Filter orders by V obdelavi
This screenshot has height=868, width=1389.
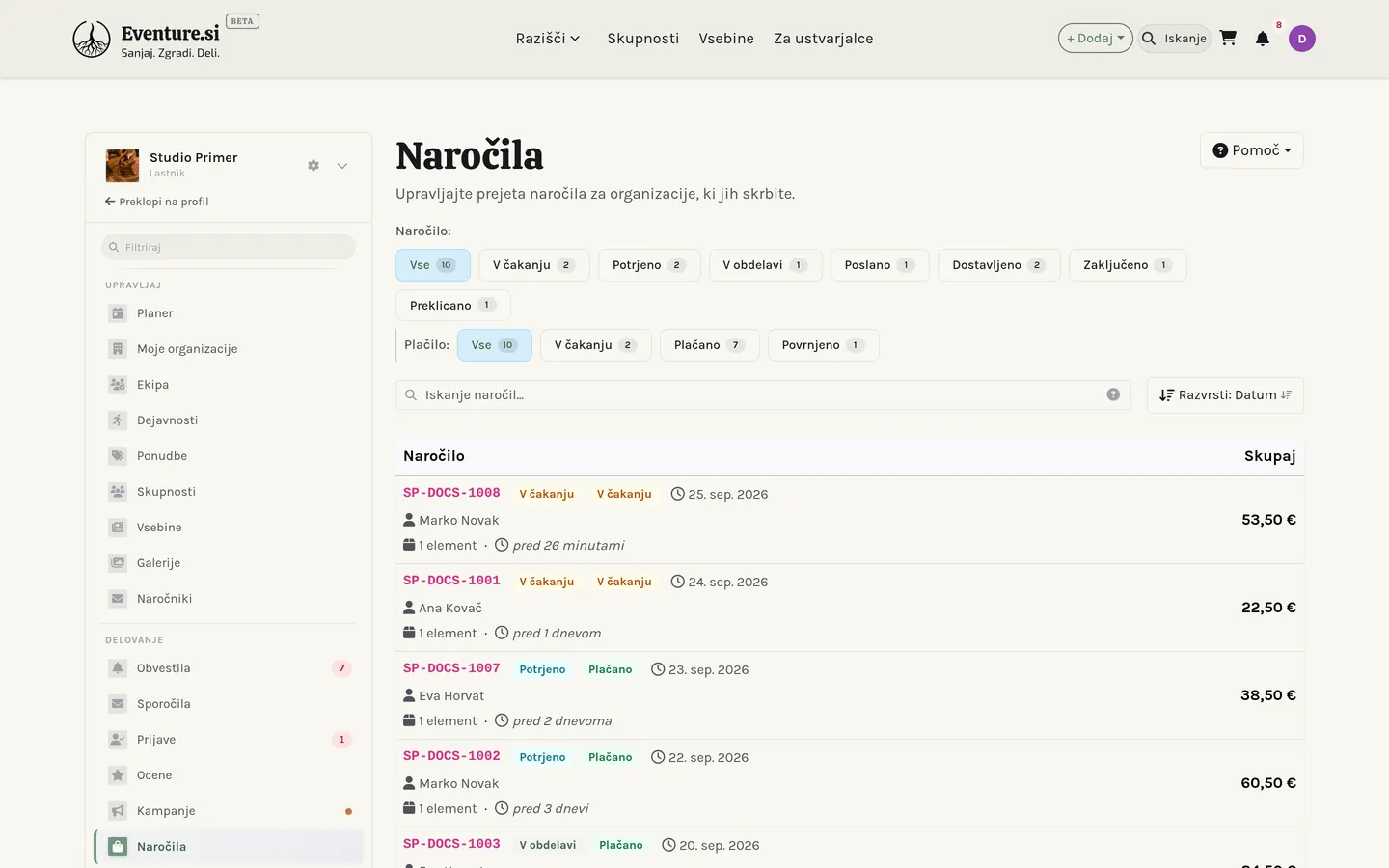[x=766, y=265]
